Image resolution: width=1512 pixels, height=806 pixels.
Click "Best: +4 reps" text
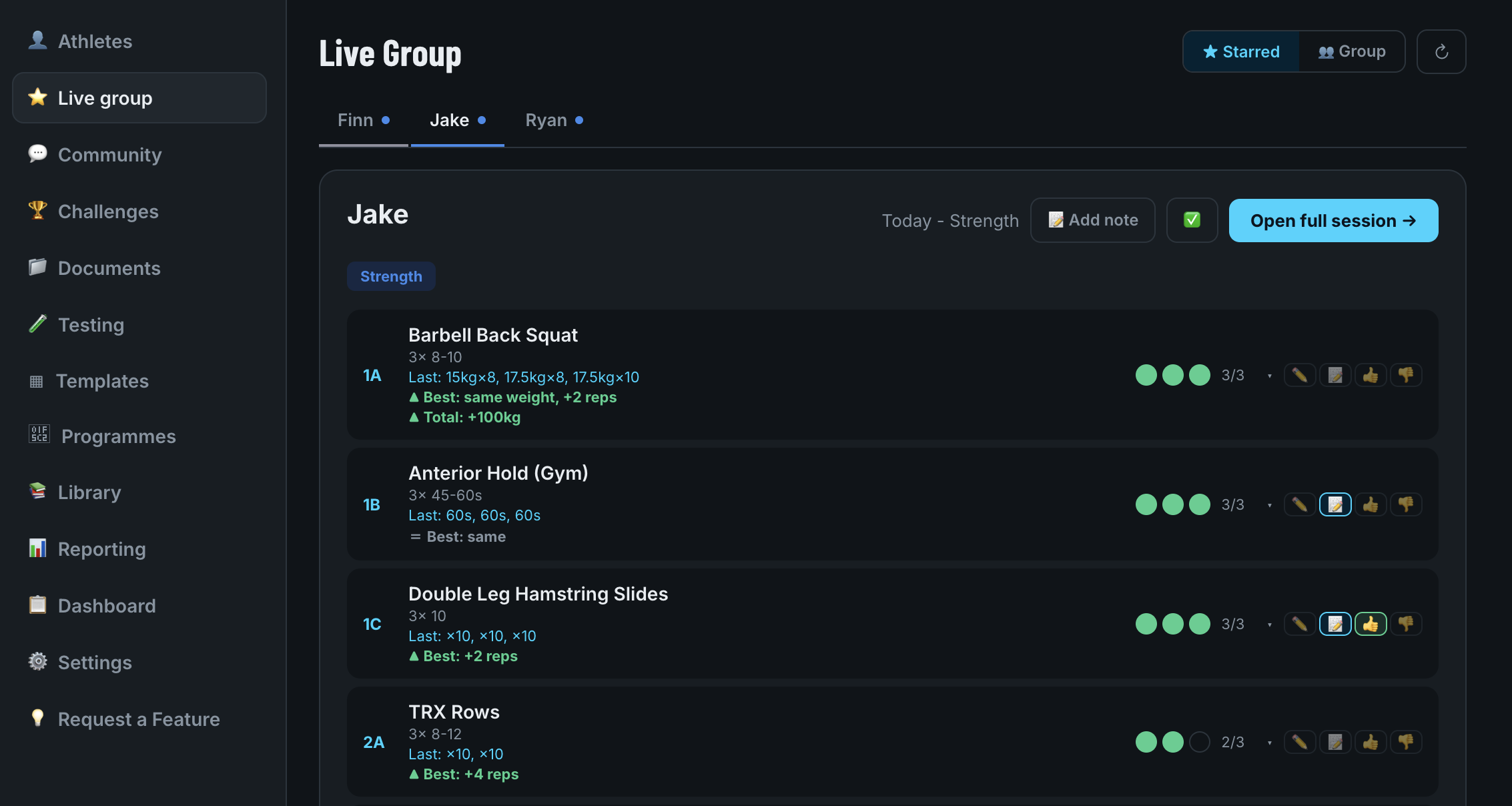point(464,775)
